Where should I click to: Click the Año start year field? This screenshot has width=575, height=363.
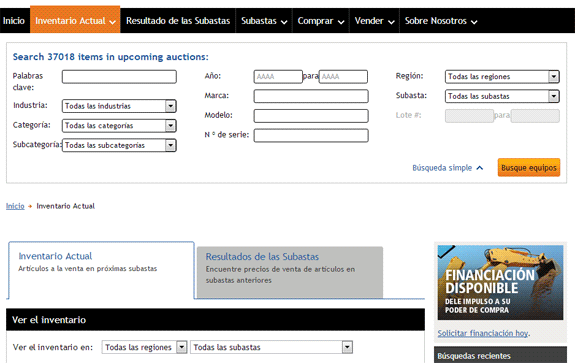point(278,77)
